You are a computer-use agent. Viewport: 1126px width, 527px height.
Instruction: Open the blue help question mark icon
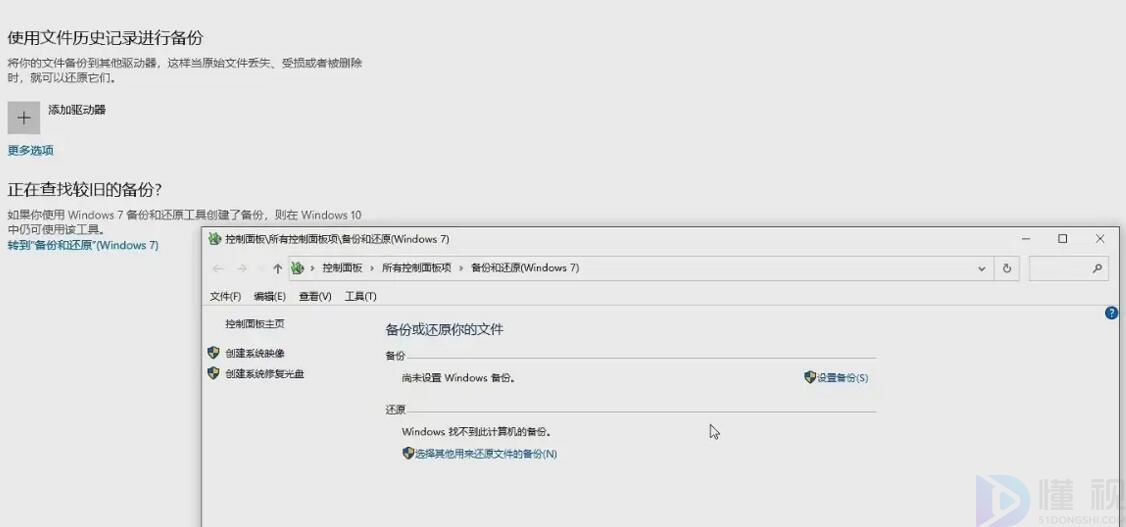click(x=1111, y=313)
